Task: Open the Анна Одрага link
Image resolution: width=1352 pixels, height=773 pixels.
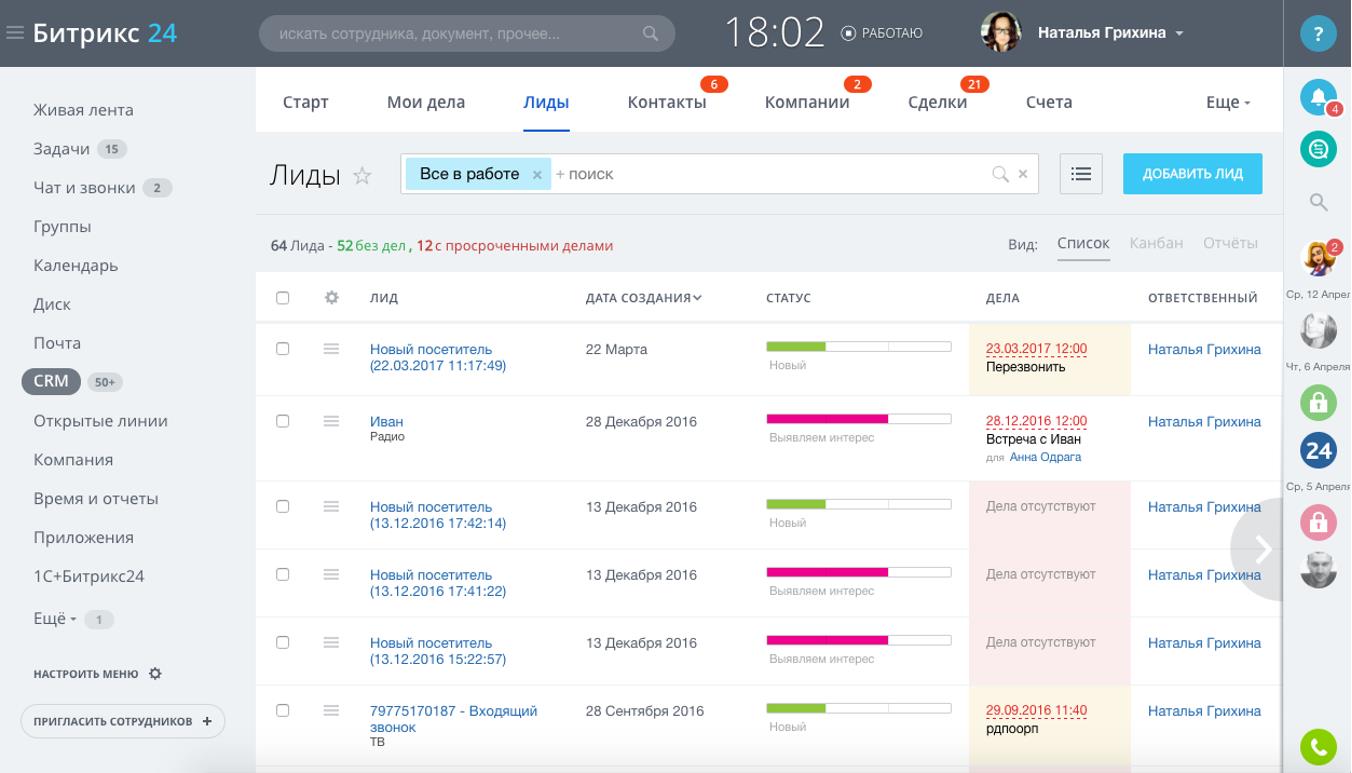Action: coord(1045,457)
